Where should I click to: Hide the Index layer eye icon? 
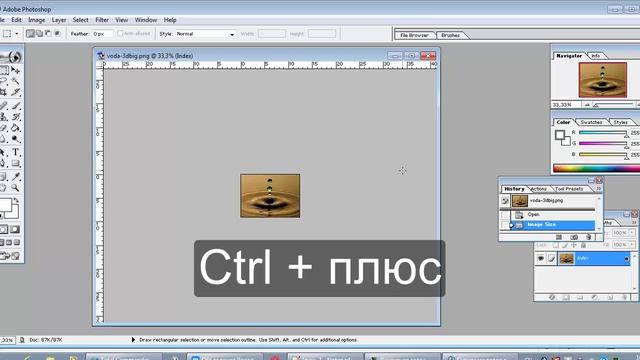click(540, 258)
